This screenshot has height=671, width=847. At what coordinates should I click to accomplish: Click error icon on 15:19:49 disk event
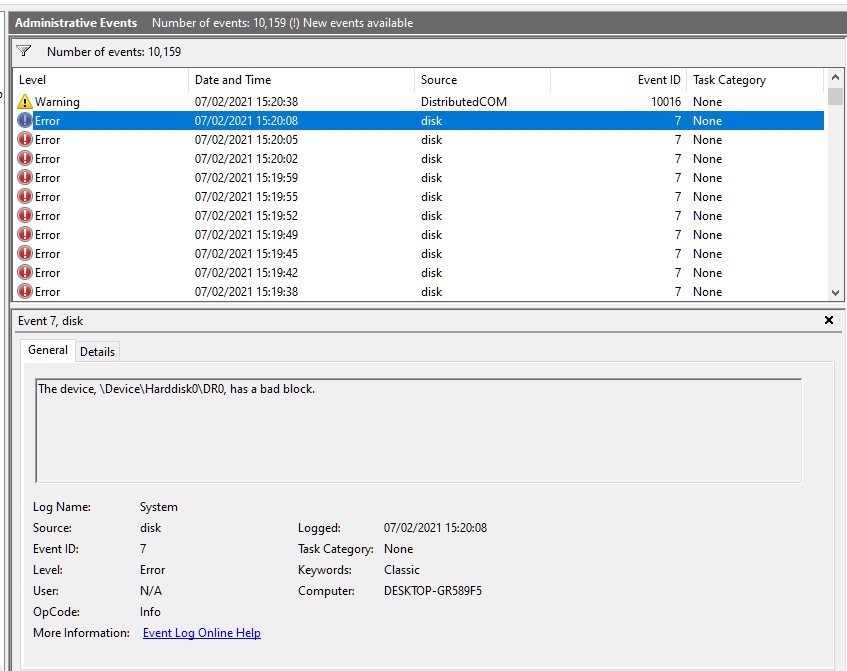[25, 235]
